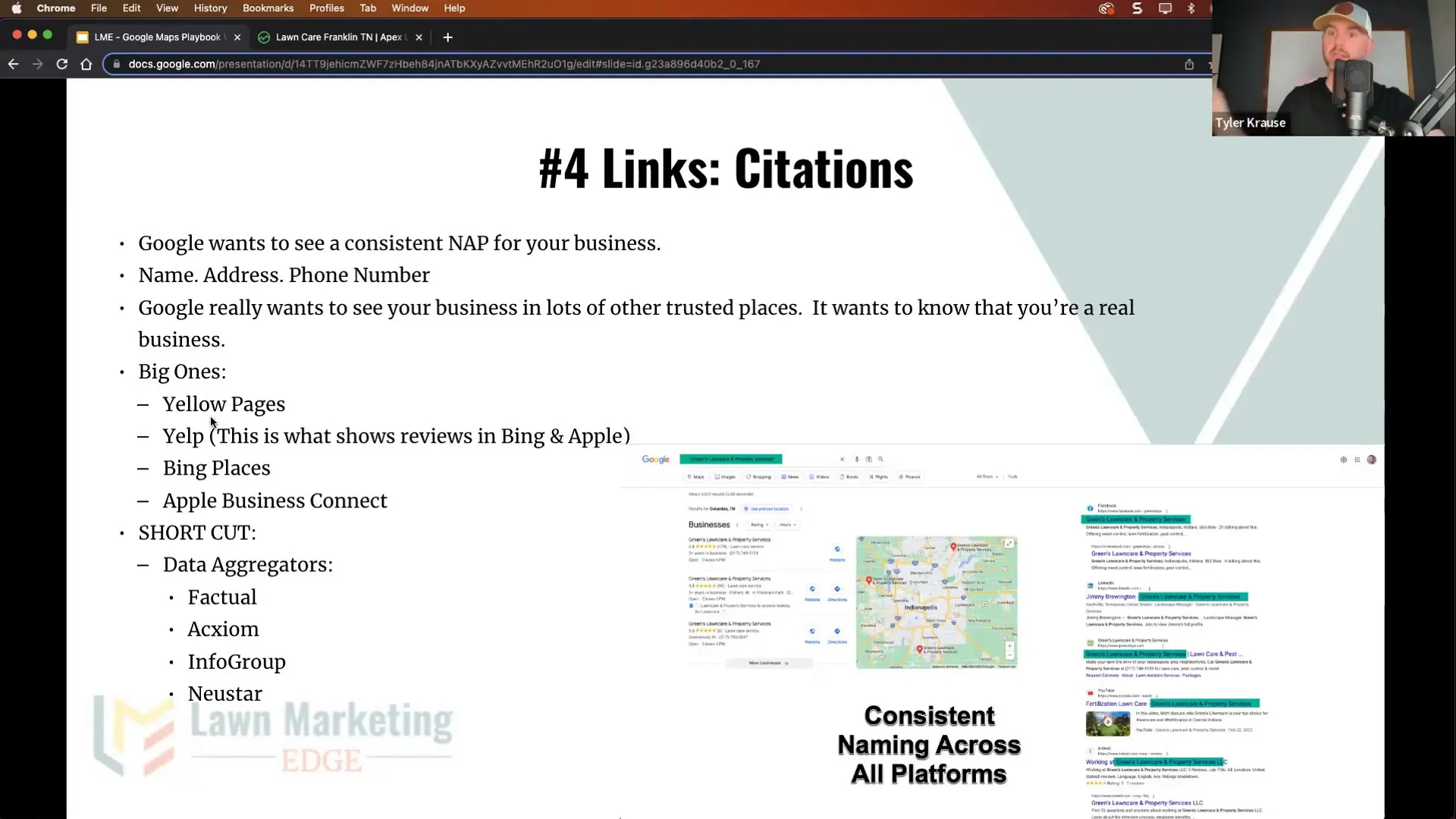Image resolution: width=1456 pixels, height=819 pixels.
Task: Click the 'Neustar' bullet text
Action: point(224,694)
